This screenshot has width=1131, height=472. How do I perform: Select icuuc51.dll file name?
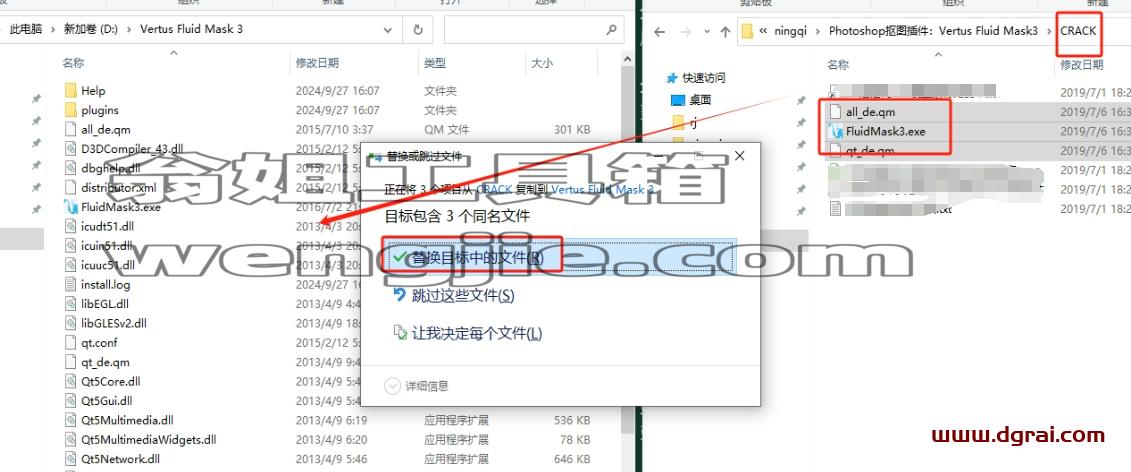(107, 265)
